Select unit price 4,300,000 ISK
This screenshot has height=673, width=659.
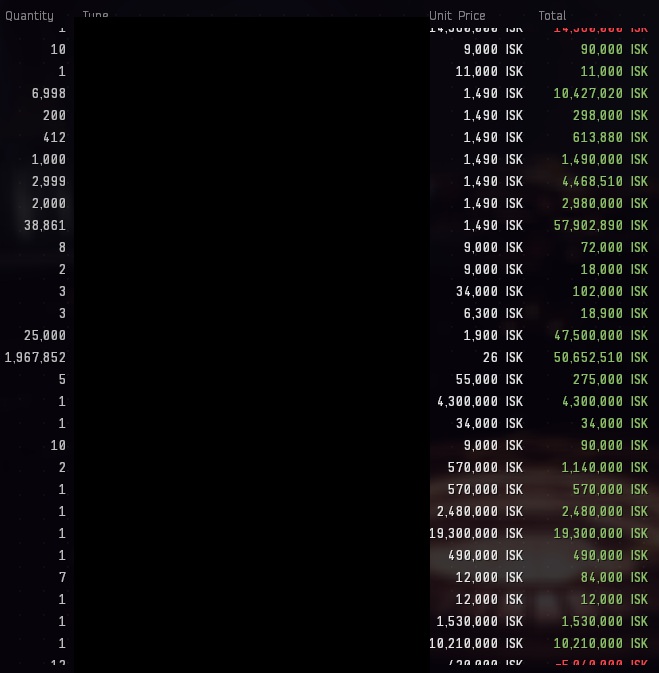point(480,401)
